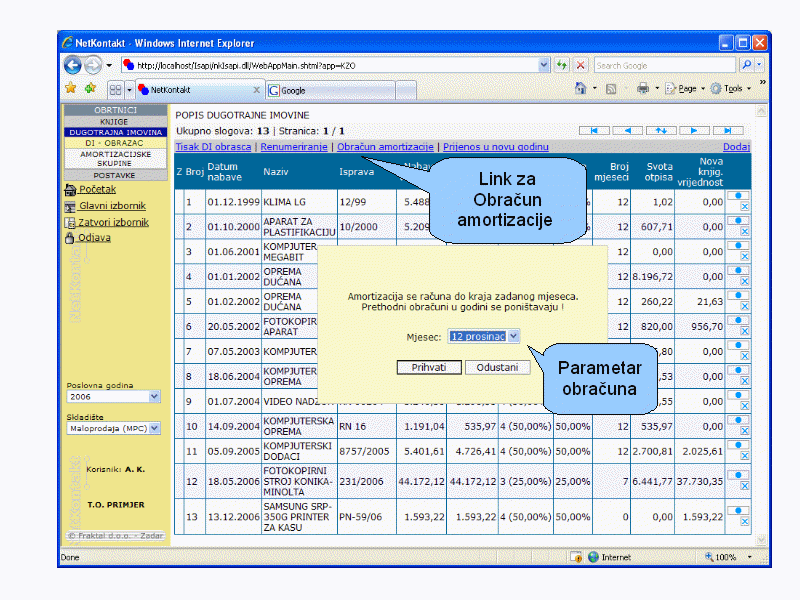
Task: Open the print options dropdown arrow
Action: pyautogui.click(x=657, y=89)
